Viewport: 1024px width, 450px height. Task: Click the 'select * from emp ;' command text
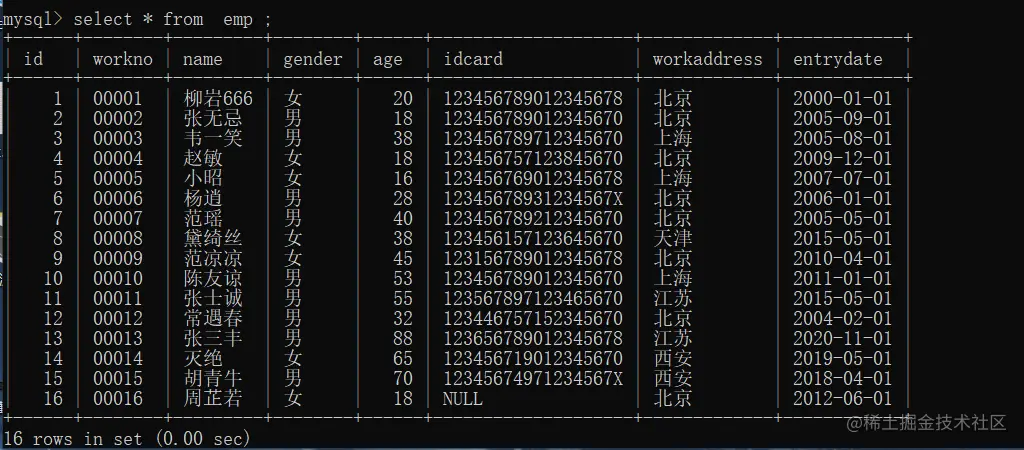click(x=172, y=19)
